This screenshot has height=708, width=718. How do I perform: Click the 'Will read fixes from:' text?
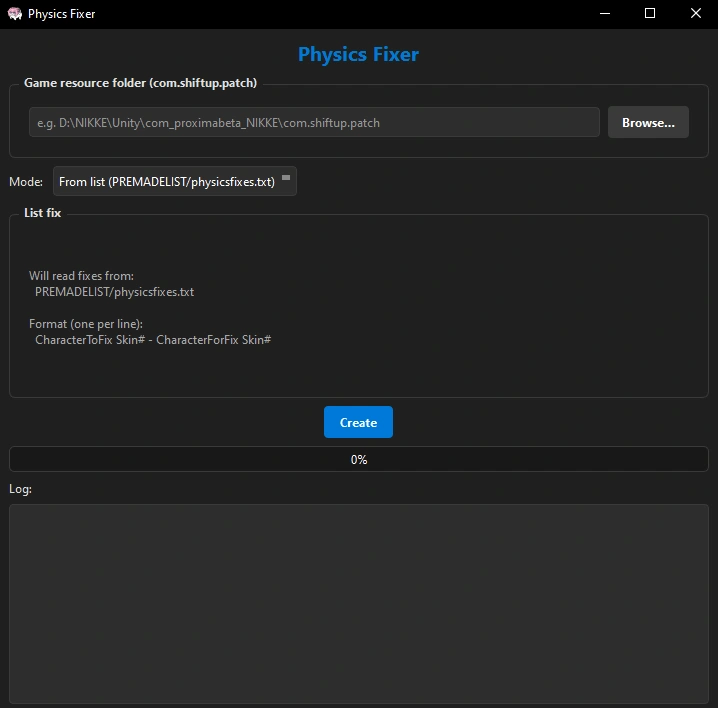point(82,276)
